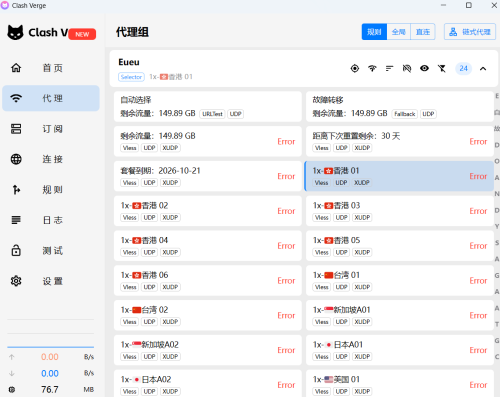The height and width of the screenshot is (397, 500).
Task: Switch to 直连 direct mode
Action: [x=423, y=32]
